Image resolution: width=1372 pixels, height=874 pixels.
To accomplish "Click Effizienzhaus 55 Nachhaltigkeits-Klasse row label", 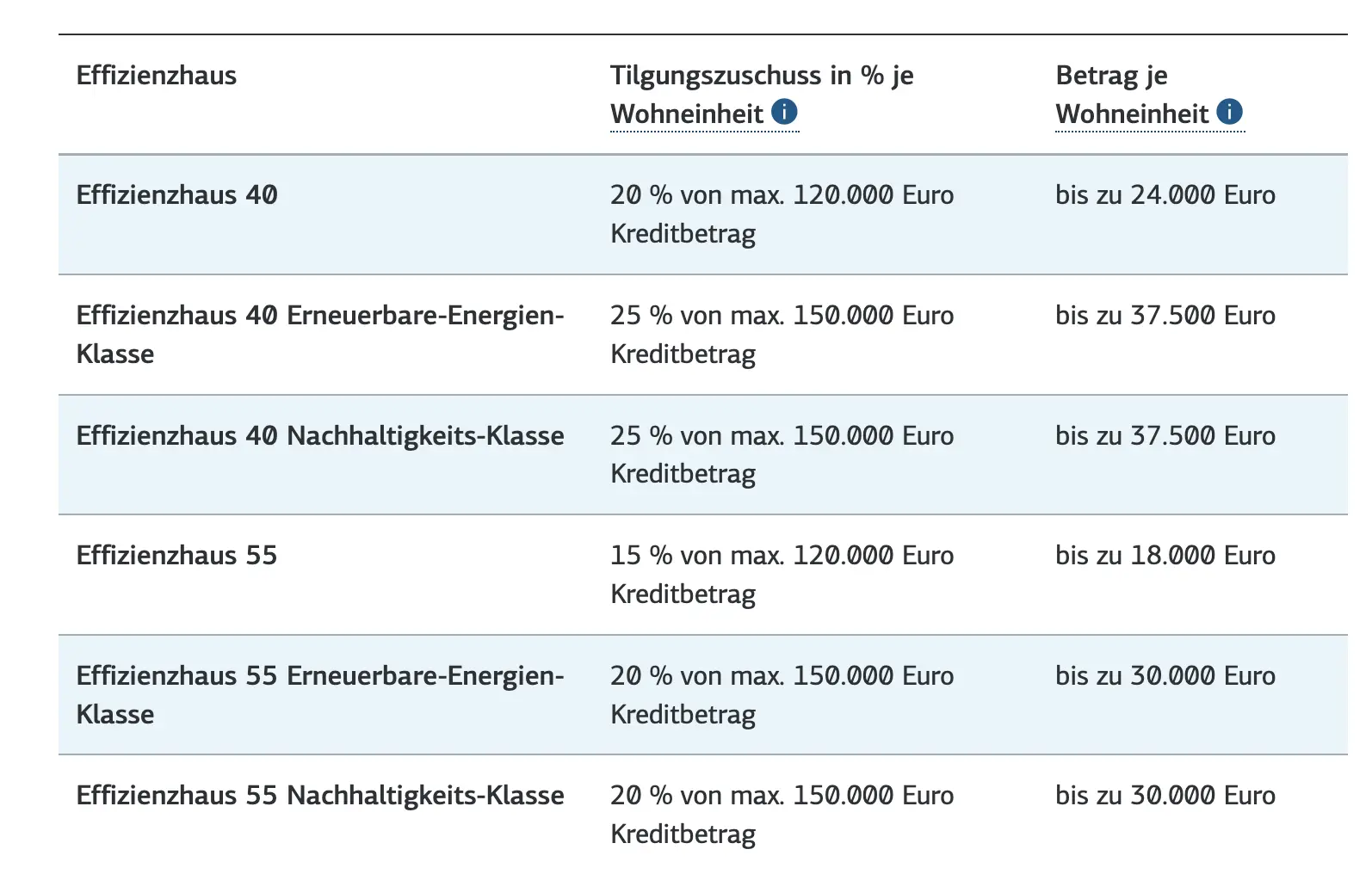I will click(x=320, y=796).
